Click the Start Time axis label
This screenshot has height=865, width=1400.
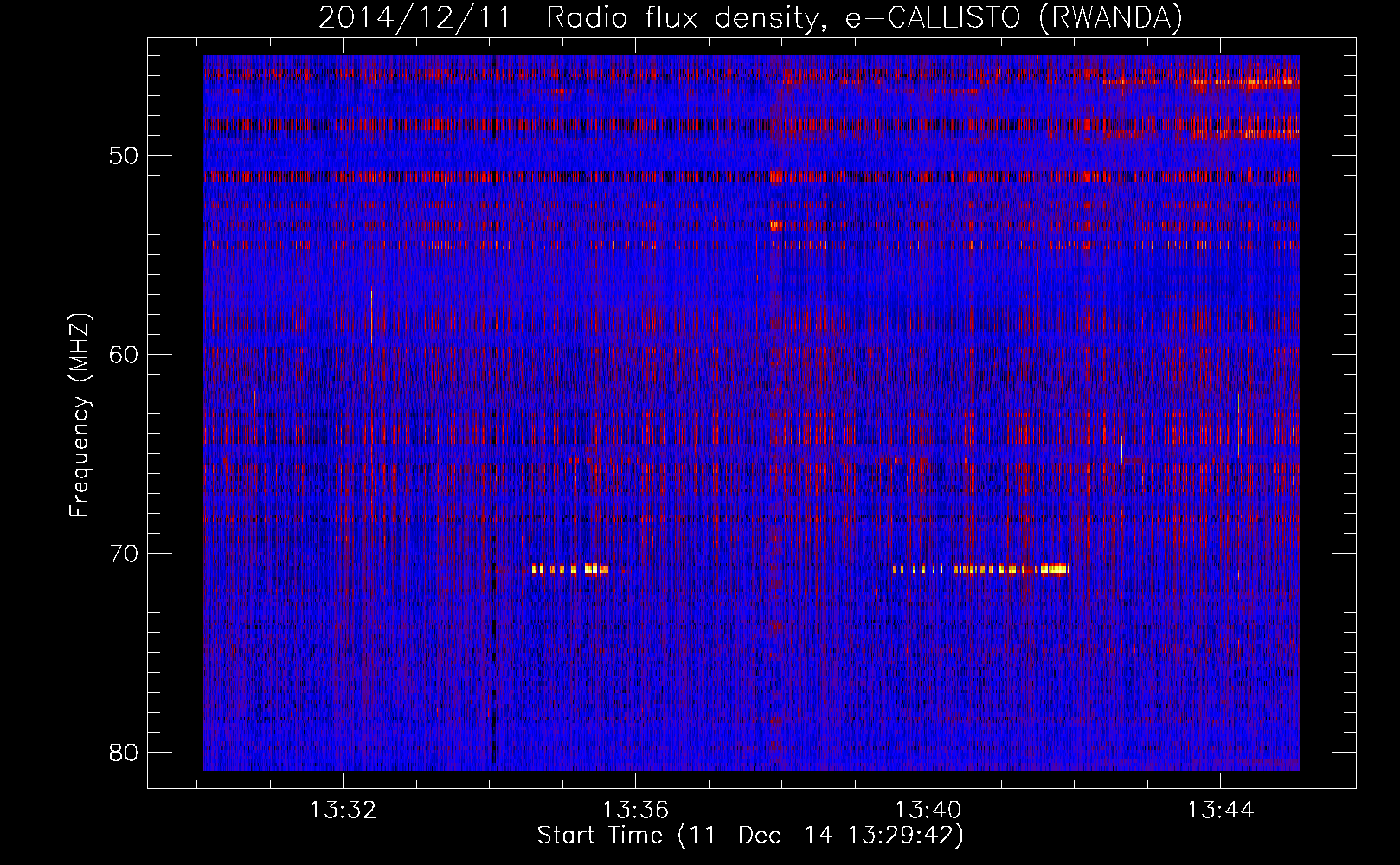[x=750, y=836]
